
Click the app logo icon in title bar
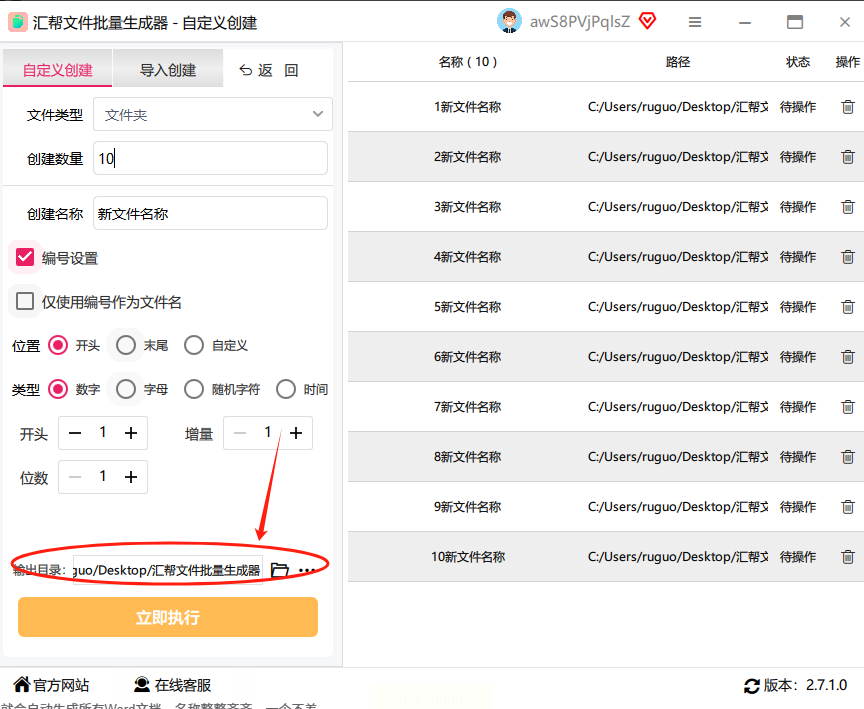coord(18,22)
